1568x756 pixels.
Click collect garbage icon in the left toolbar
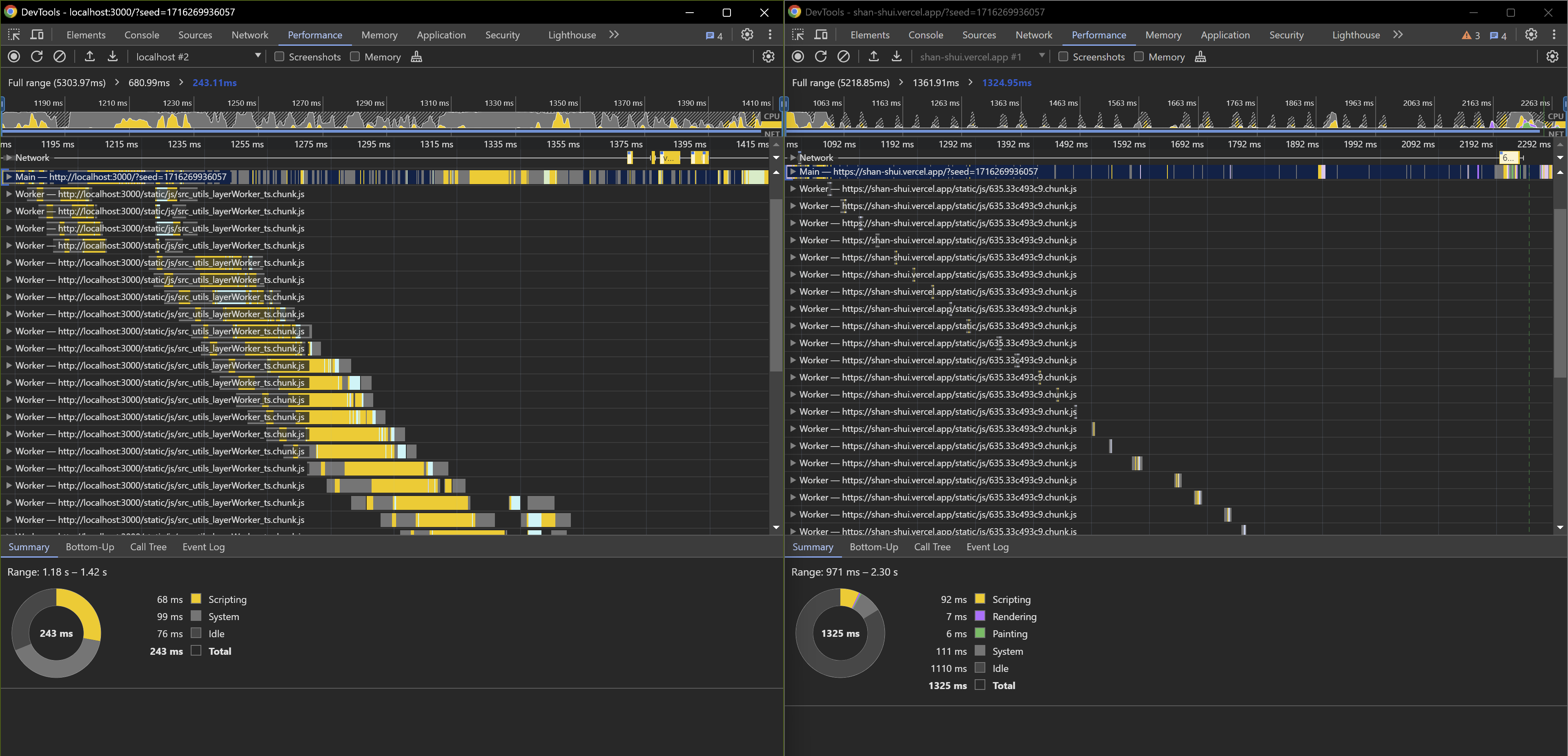(x=416, y=57)
